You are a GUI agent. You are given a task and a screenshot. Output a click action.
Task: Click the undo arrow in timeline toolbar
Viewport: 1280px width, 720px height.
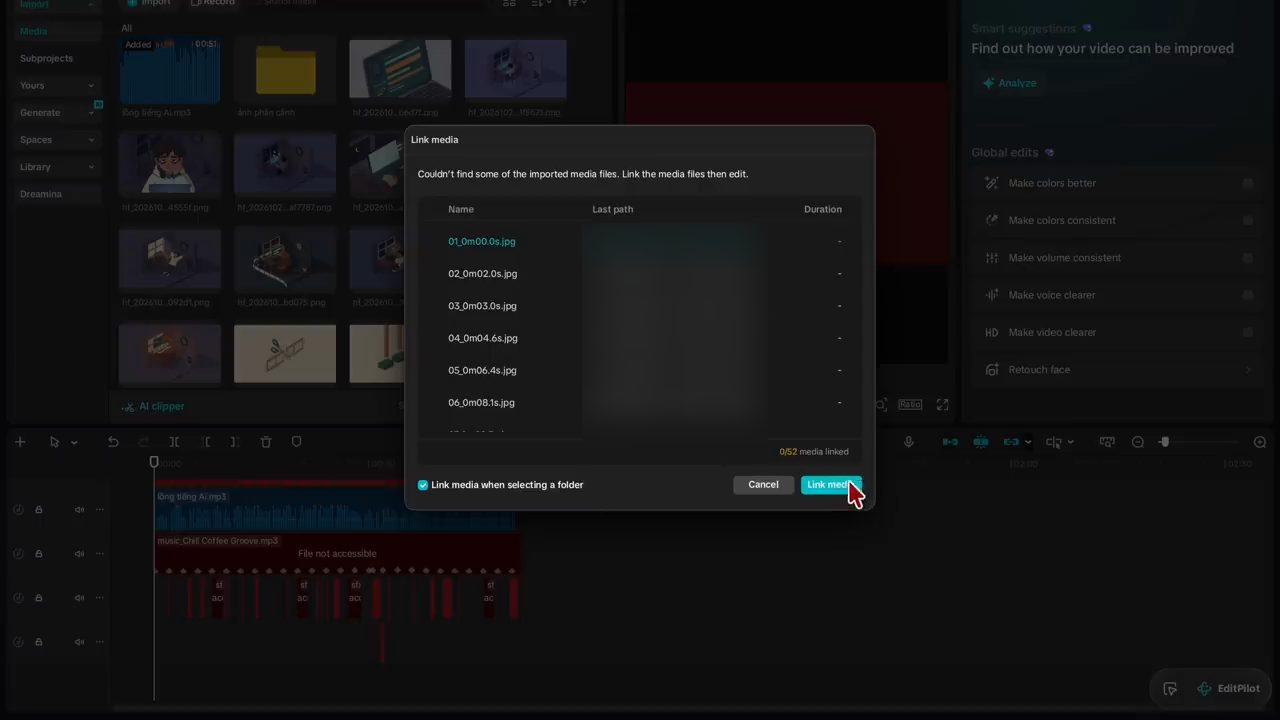tap(113, 442)
